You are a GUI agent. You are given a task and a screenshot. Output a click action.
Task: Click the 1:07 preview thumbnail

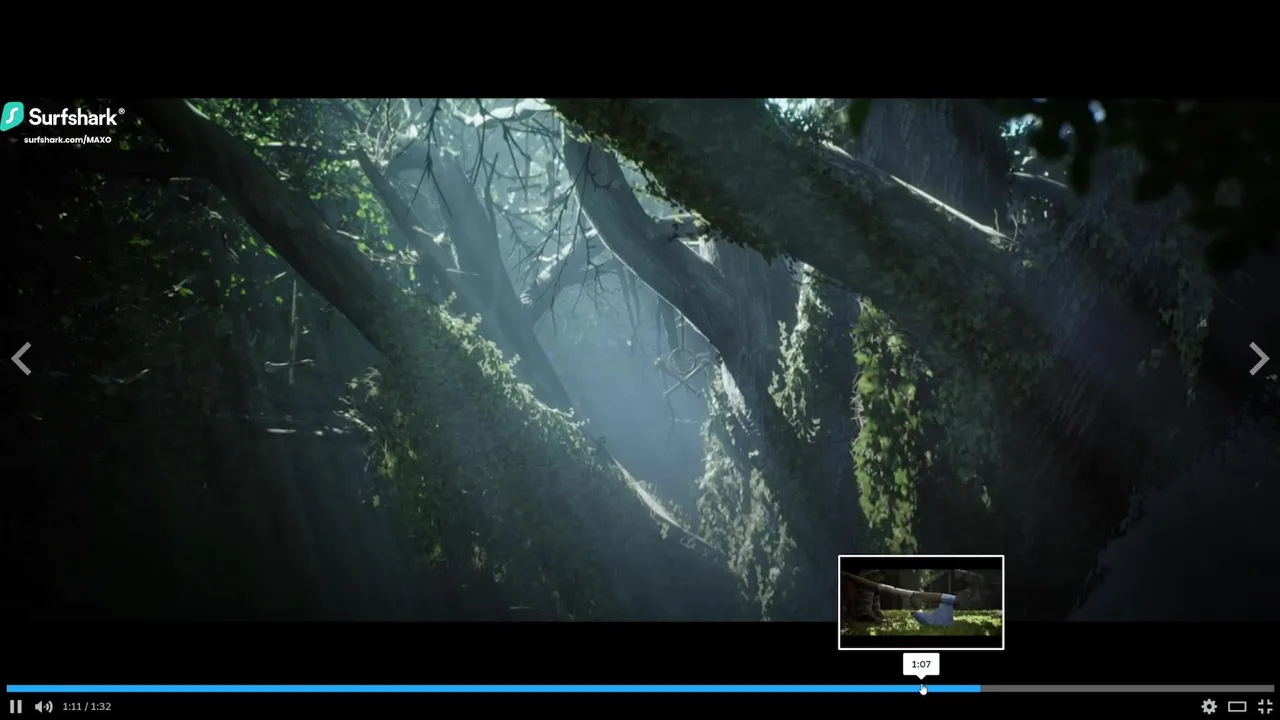point(921,602)
